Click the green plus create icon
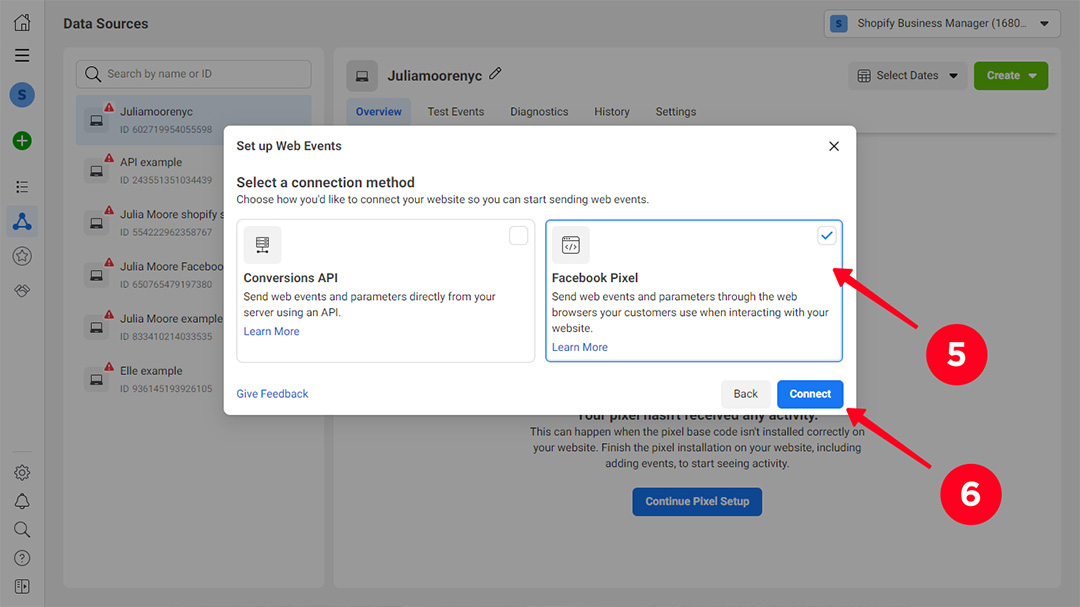 click(x=22, y=141)
